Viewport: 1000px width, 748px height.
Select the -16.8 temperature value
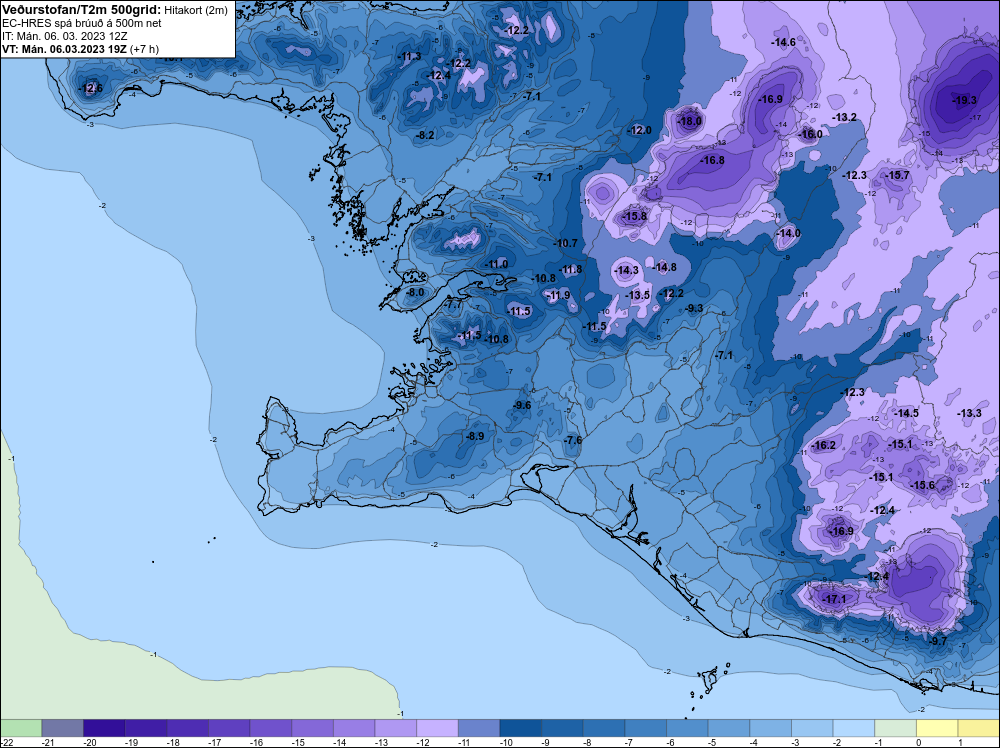tap(712, 161)
